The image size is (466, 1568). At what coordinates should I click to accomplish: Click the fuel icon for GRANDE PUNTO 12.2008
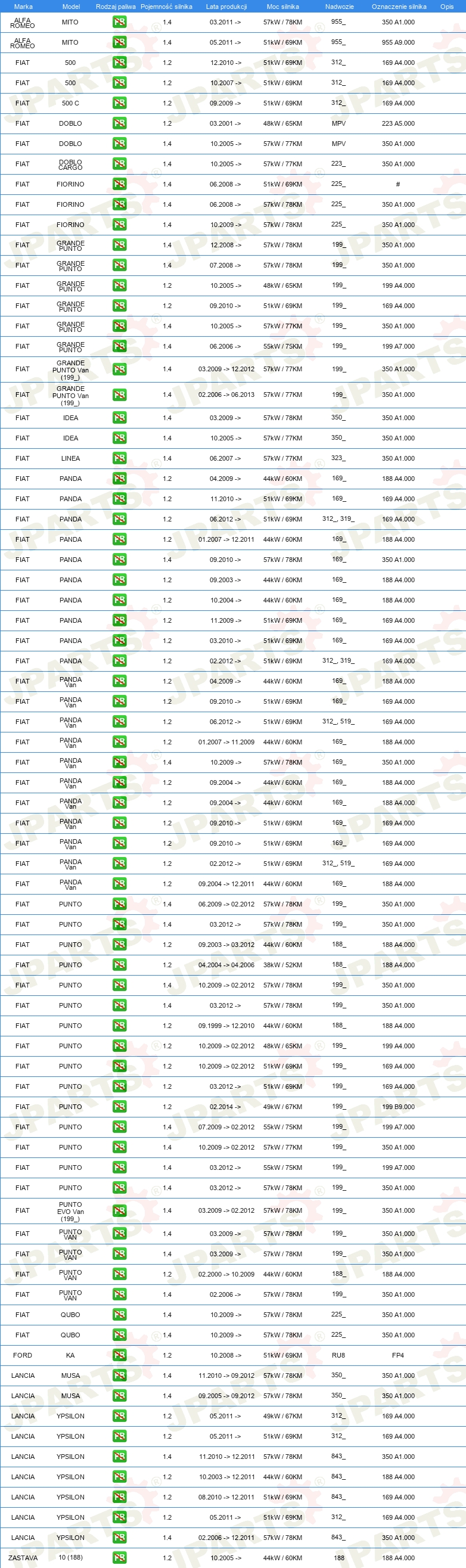click(119, 245)
